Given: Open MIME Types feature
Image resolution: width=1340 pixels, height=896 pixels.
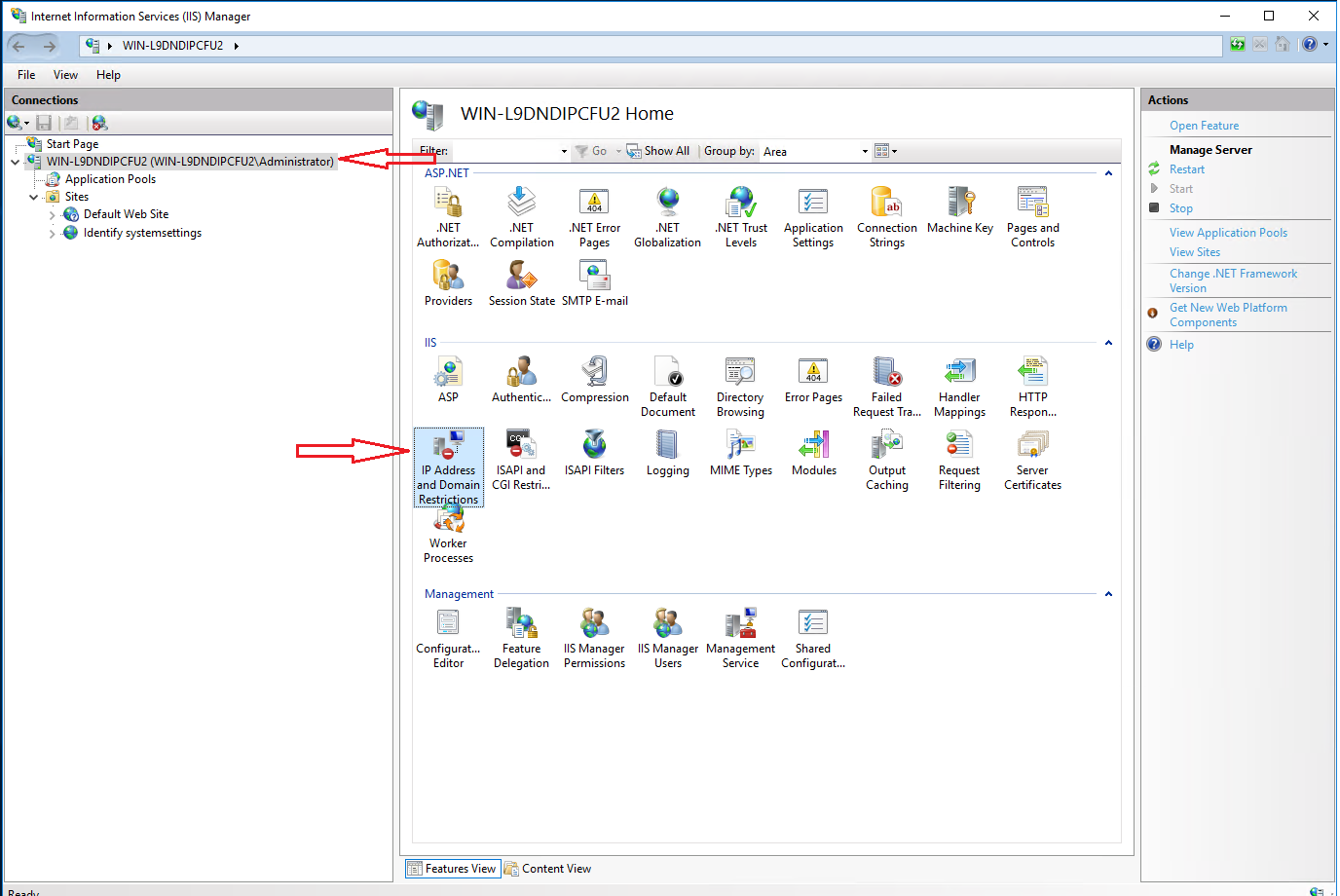Looking at the screenshot, I should [741, 453].
